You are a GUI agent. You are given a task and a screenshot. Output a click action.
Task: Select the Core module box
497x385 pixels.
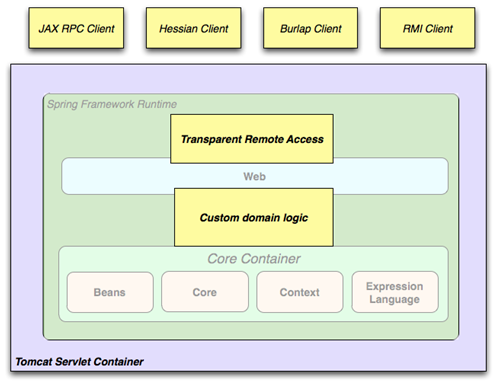tap(205, 292)
